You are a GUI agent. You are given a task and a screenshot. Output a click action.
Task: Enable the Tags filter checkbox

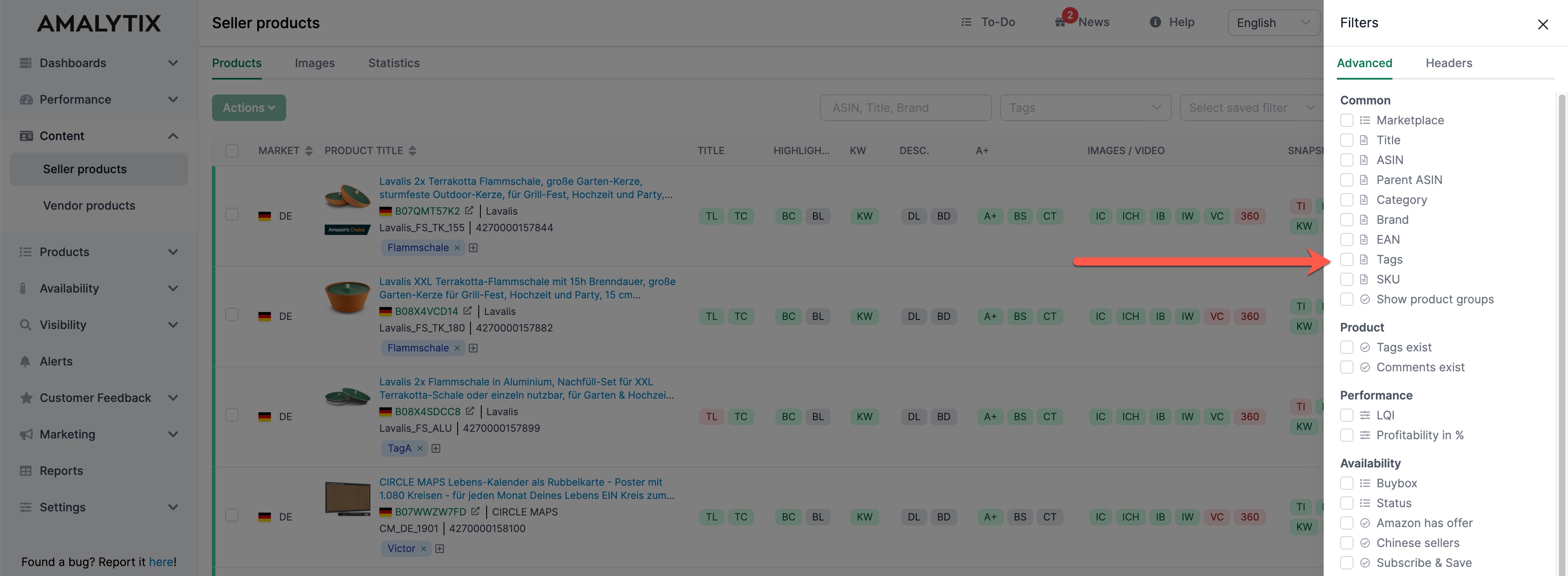pyautogui.click(x=1346, y=259)
